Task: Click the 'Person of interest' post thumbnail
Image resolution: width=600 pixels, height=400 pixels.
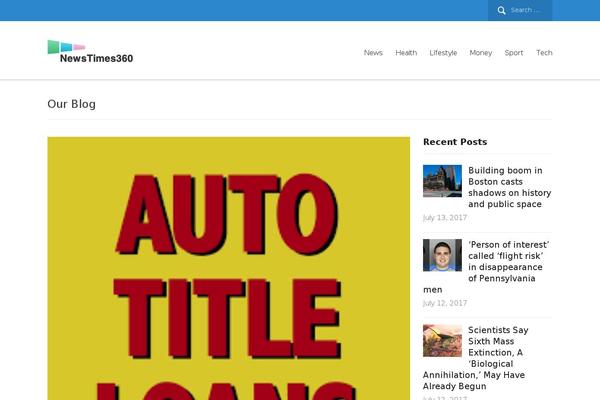Action: point(442,255)
